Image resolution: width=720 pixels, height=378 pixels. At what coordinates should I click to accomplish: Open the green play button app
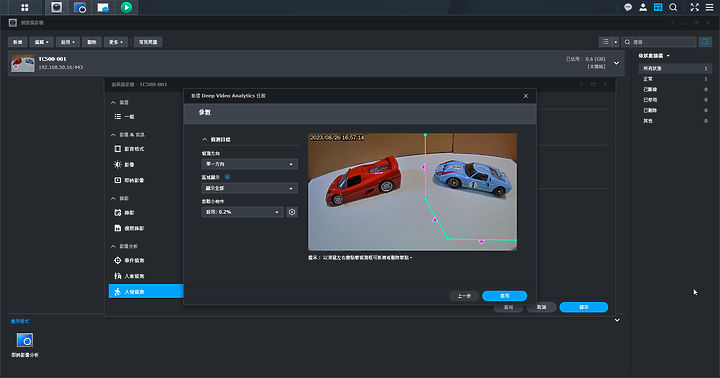coord(126,7)
